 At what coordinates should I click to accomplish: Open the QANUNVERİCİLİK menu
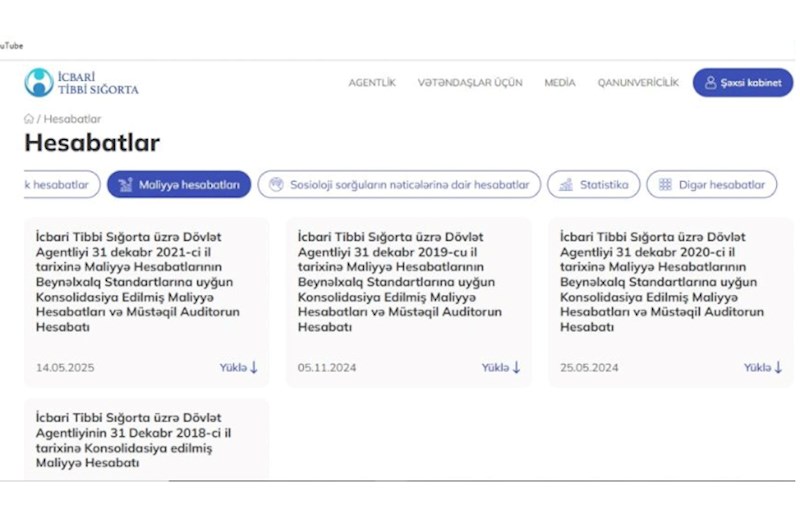(638, 83)
